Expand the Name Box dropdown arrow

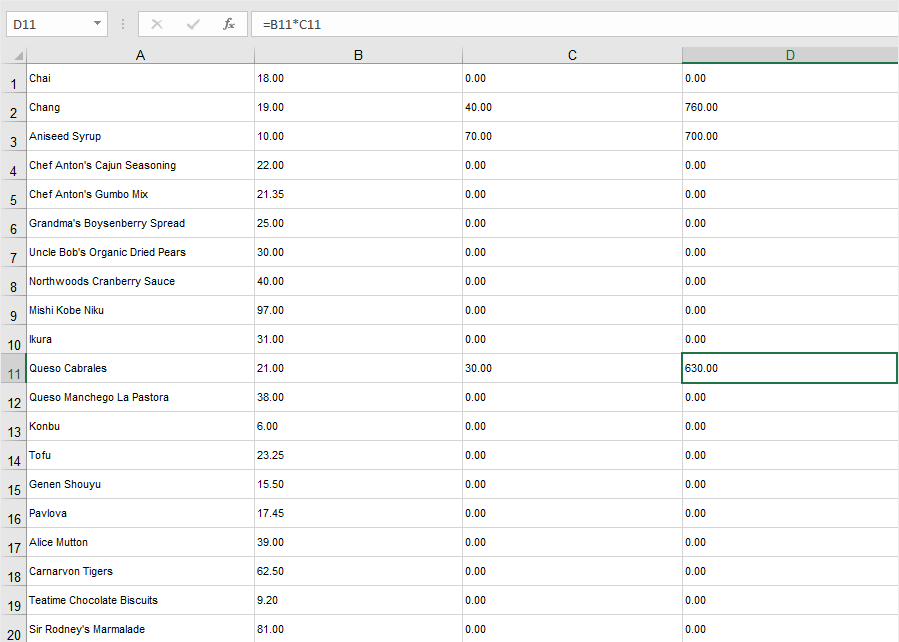97,24
